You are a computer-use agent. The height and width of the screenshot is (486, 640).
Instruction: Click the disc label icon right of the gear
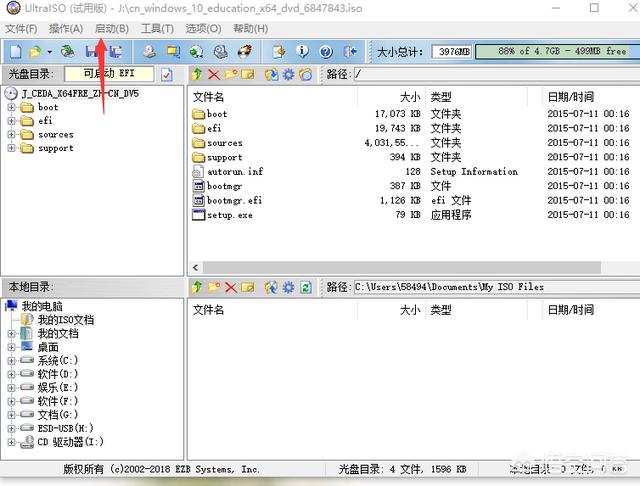305,75
